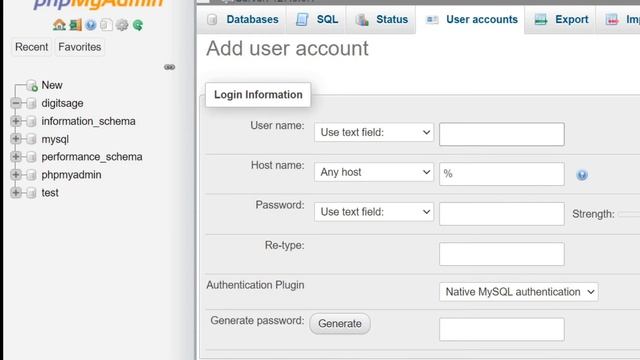Click the log out door icon

(76, 25)
